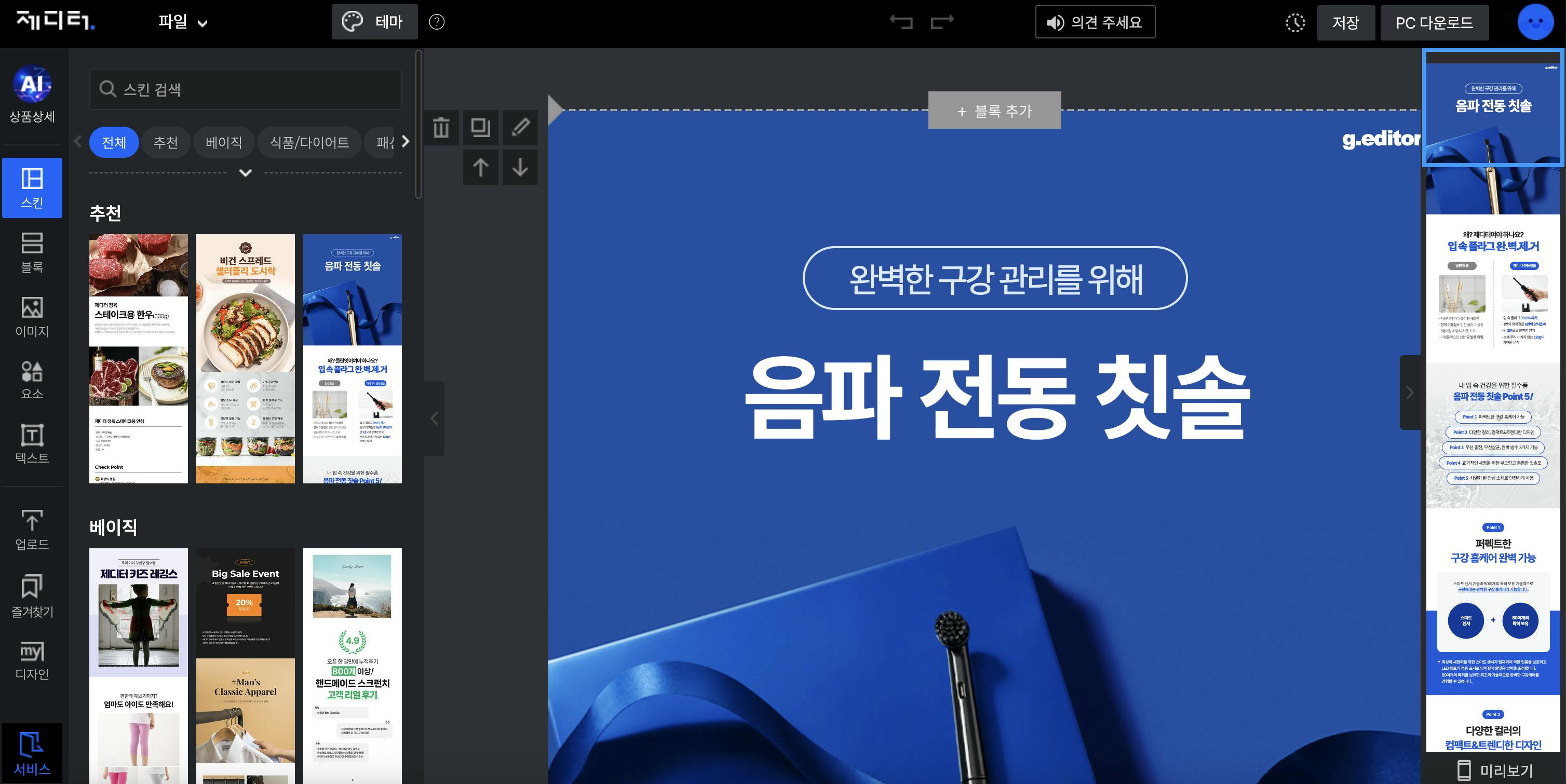Screen dimensions: 1566x784
Task: Open the 요소 elements panel
Action: point(32,380)
